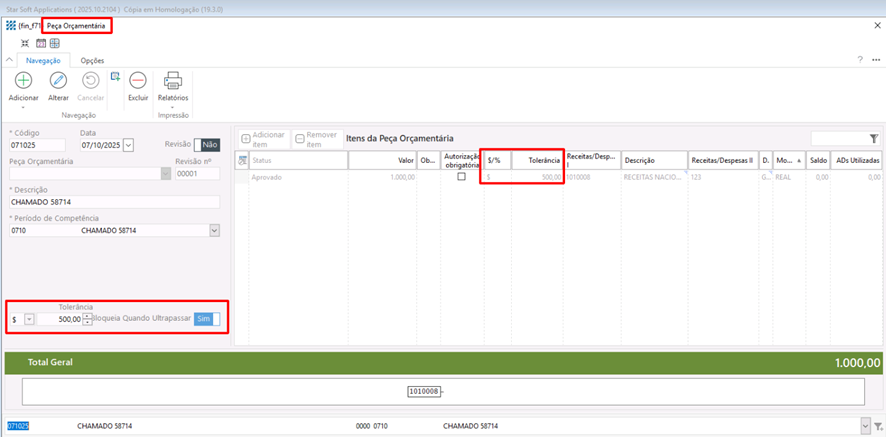Toggle the Revisão switch showing Não
Image resolution: width=886 pixels, height=437 pixels.
(x=206, y=144)
